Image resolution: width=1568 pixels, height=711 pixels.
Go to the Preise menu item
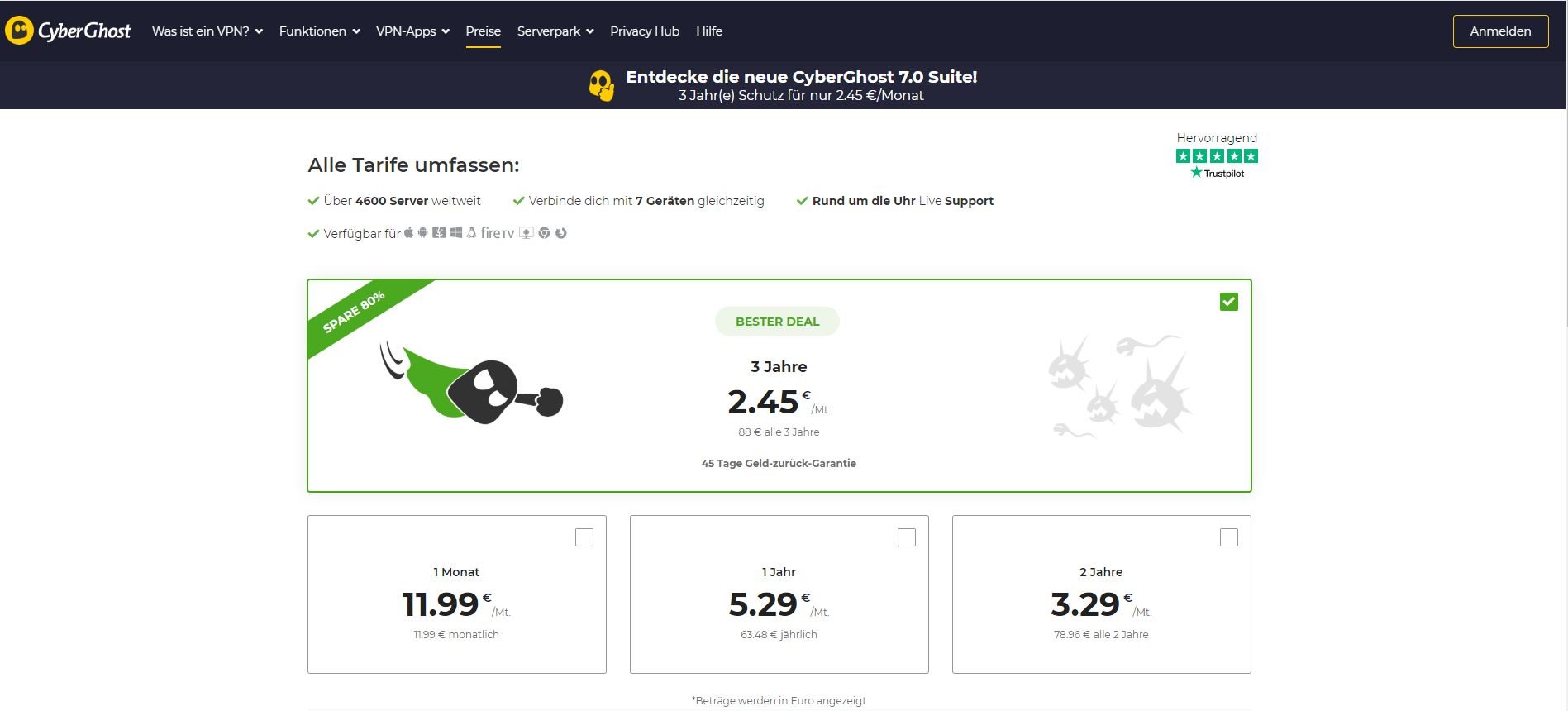pos(484,31)
